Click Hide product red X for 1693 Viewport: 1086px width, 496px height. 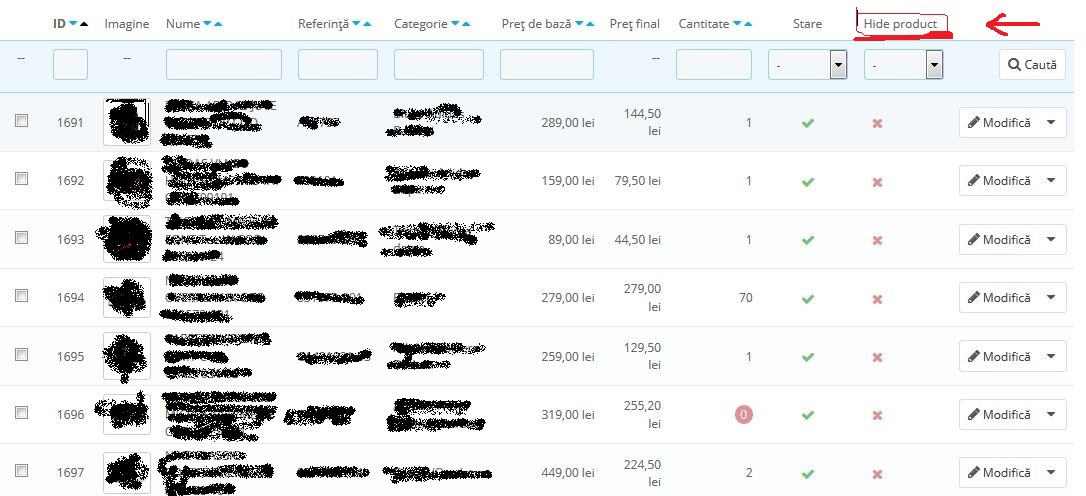click(877, 240)
